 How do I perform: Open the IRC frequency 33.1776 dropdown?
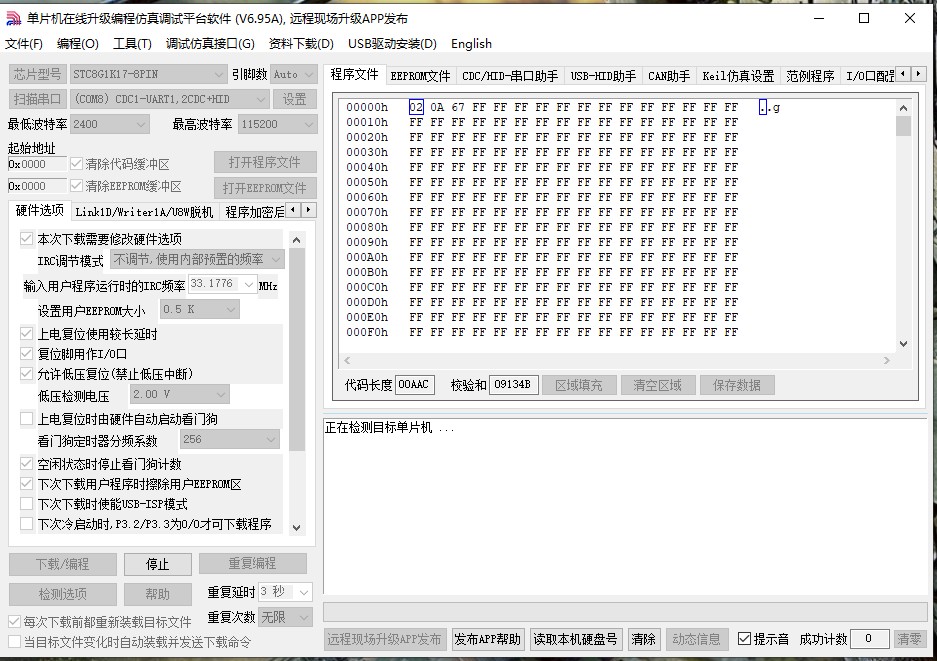coord(222,284)
